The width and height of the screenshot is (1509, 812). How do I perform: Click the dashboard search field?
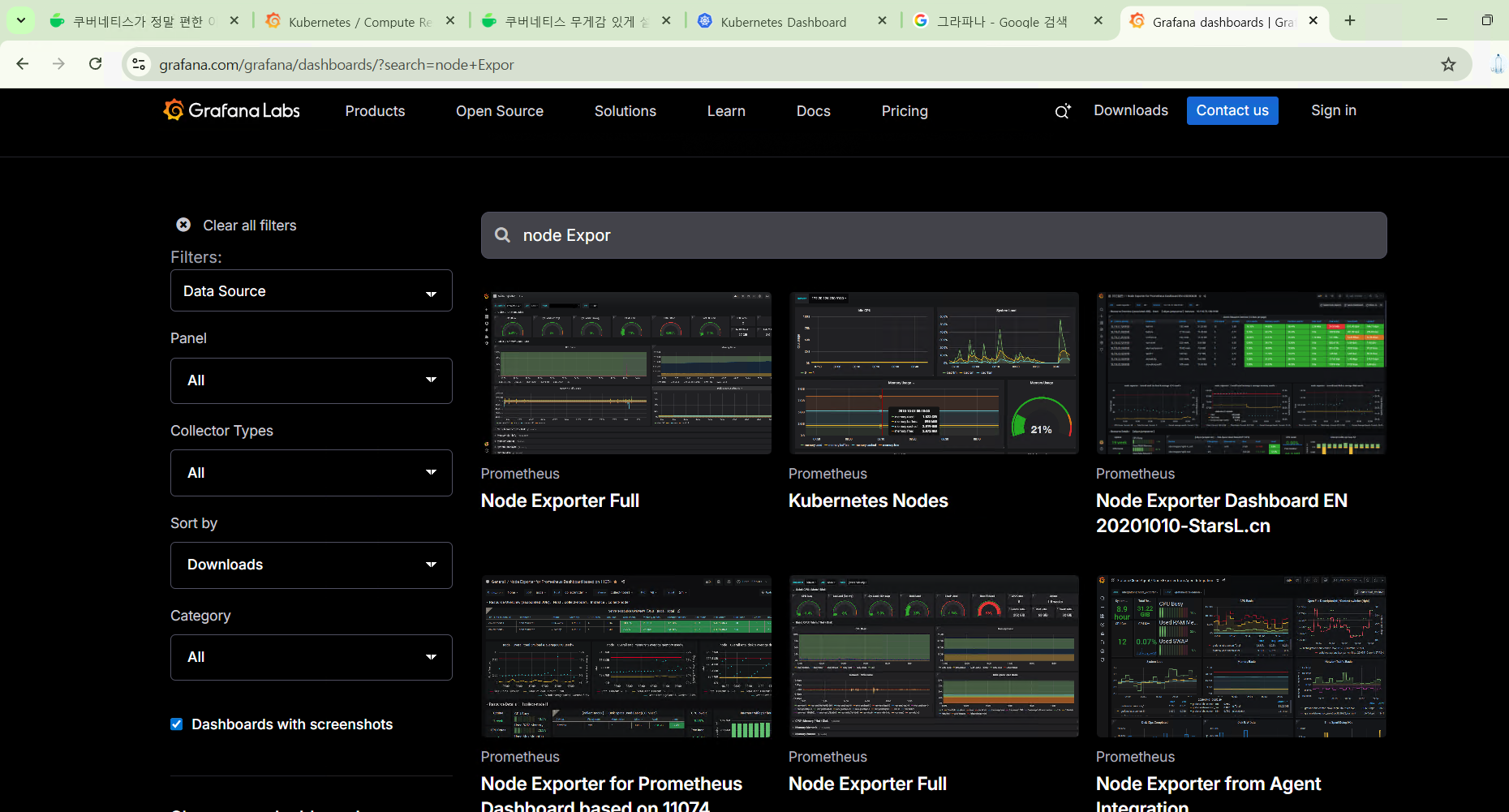(x=934, y=235)
